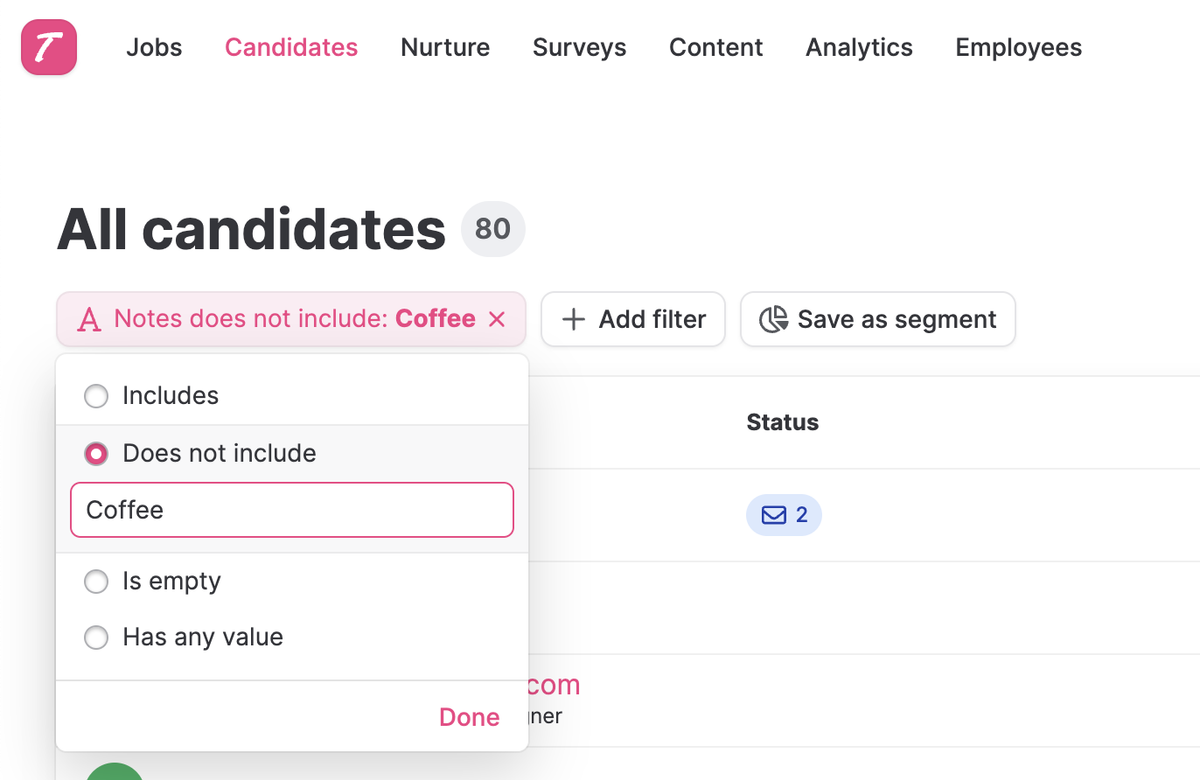Click the Coffee filter text field

pyautogui.click(x=291, y=510)
